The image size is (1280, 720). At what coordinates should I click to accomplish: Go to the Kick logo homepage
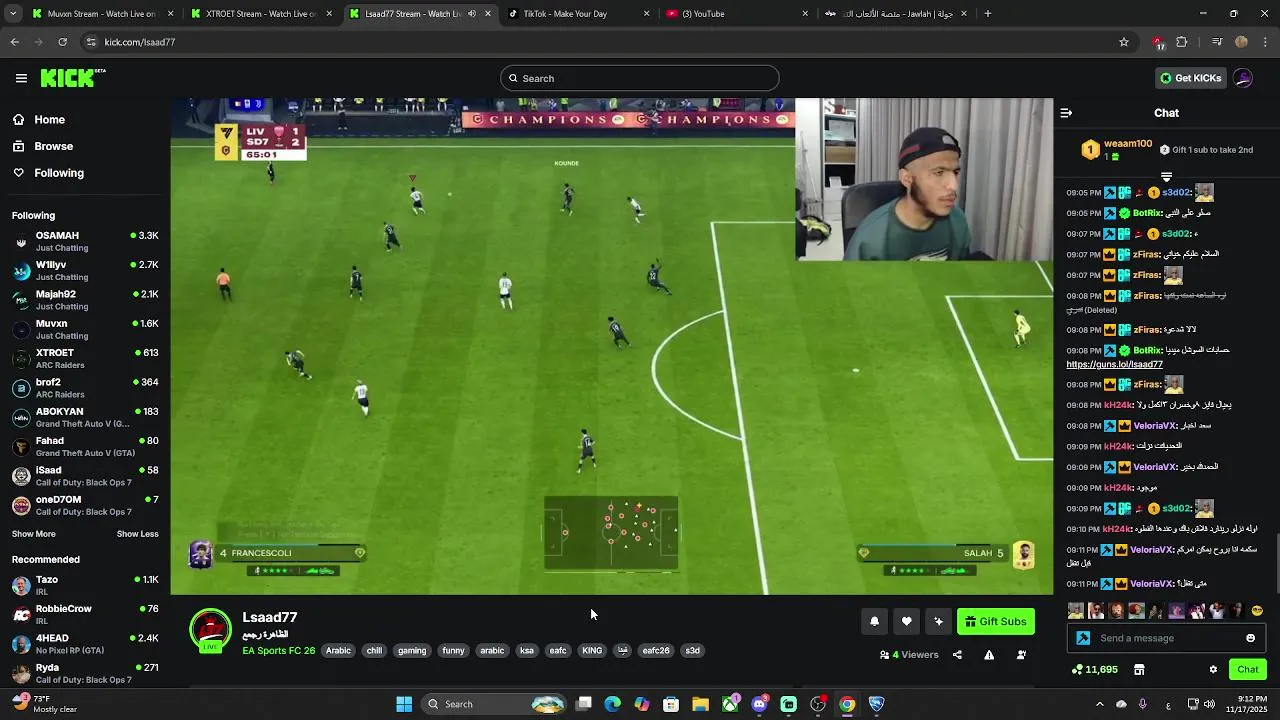coord(72,78)
